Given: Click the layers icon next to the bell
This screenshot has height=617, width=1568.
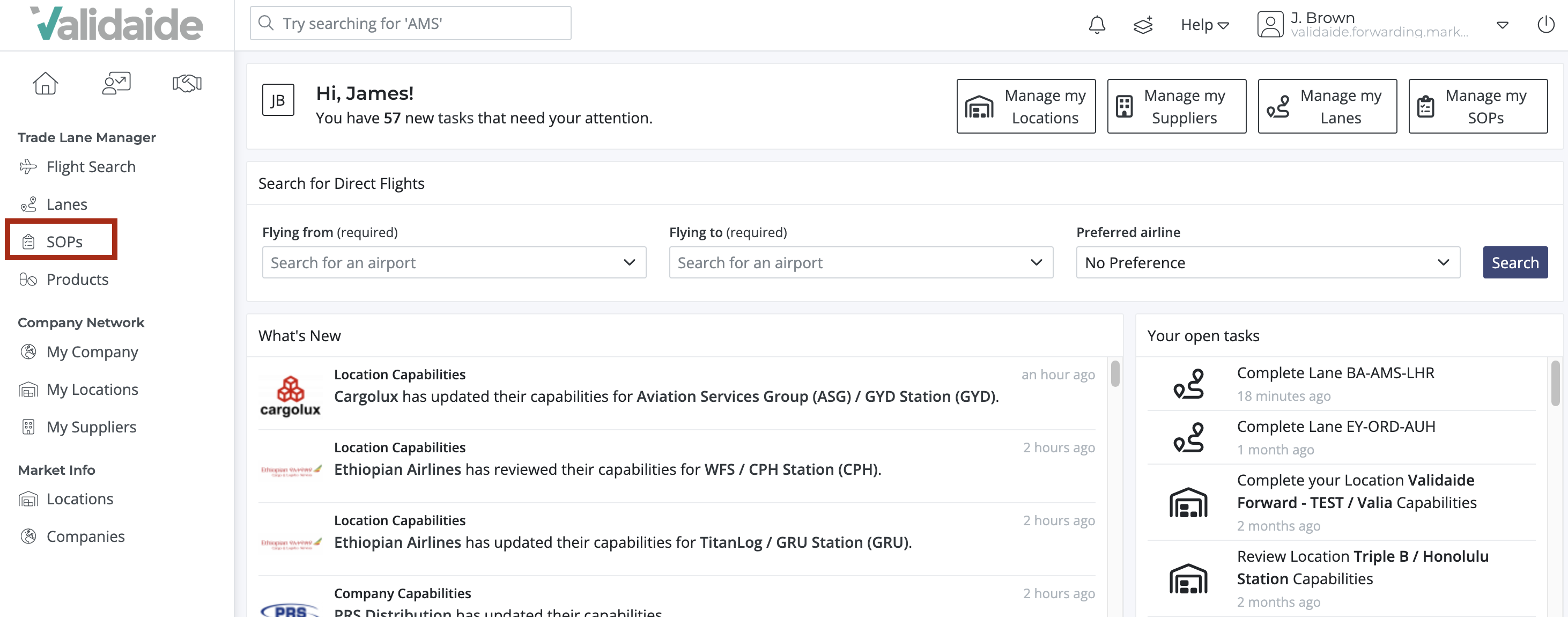Looking at the screenshot, I should [1143, 25].
